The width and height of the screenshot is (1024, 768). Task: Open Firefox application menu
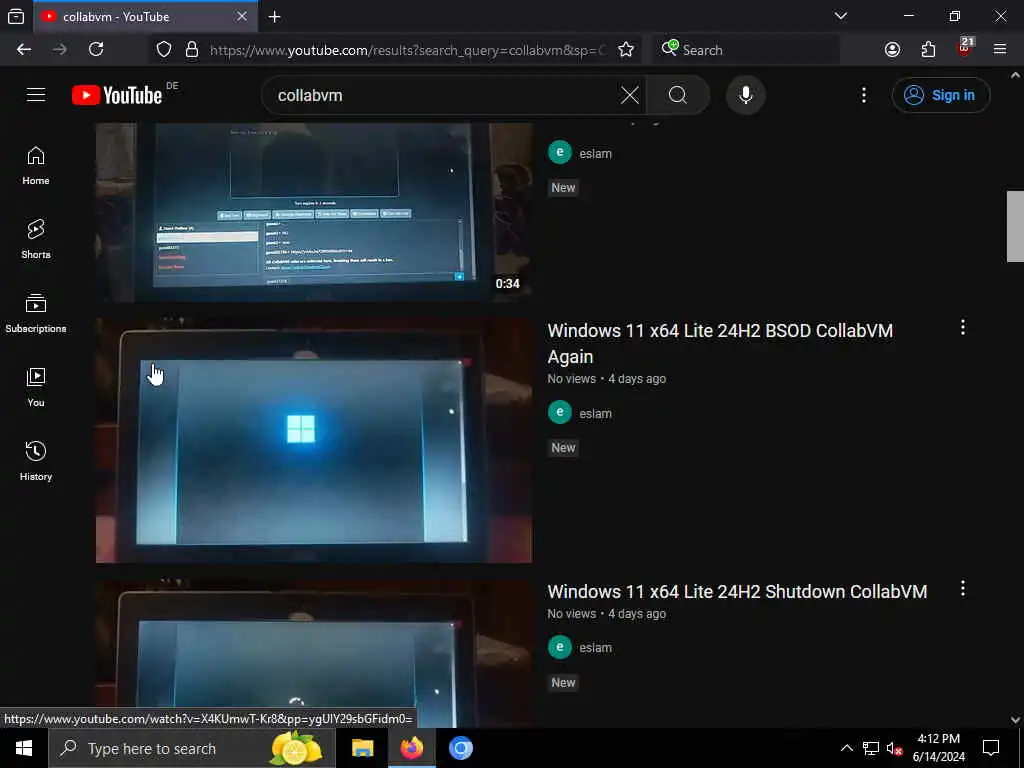tap(999, 50)
